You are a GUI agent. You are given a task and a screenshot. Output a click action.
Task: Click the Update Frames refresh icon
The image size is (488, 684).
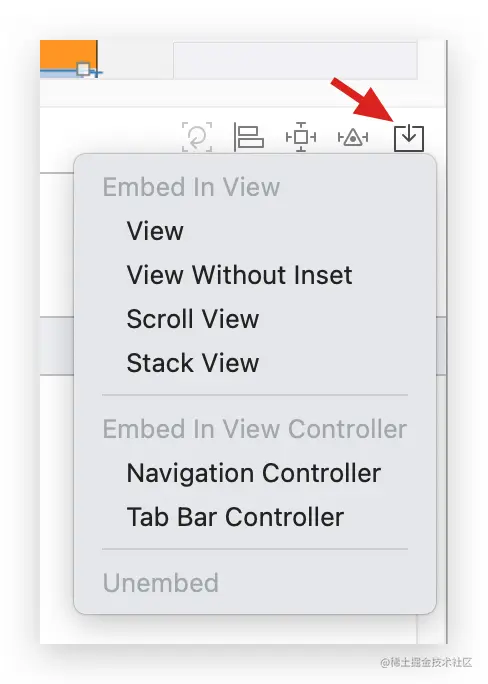(x=197, y=137)
